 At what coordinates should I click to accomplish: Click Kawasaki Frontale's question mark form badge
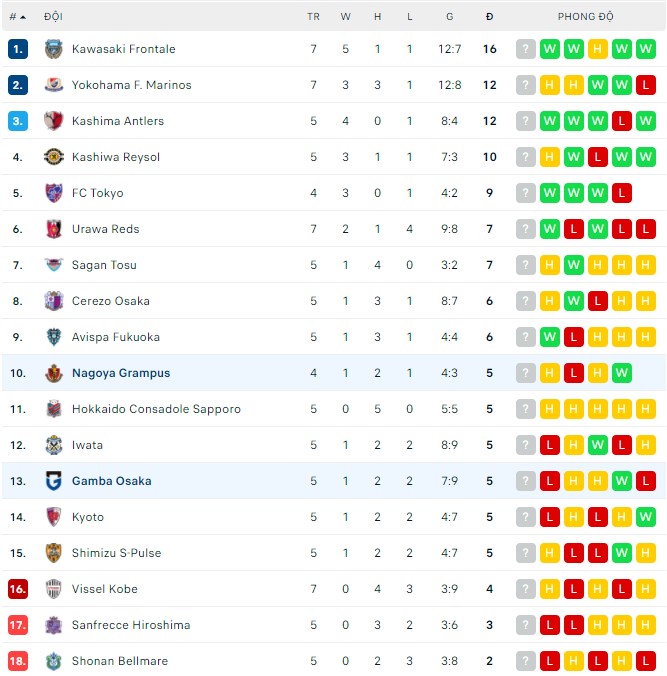(x=525, y=49)
